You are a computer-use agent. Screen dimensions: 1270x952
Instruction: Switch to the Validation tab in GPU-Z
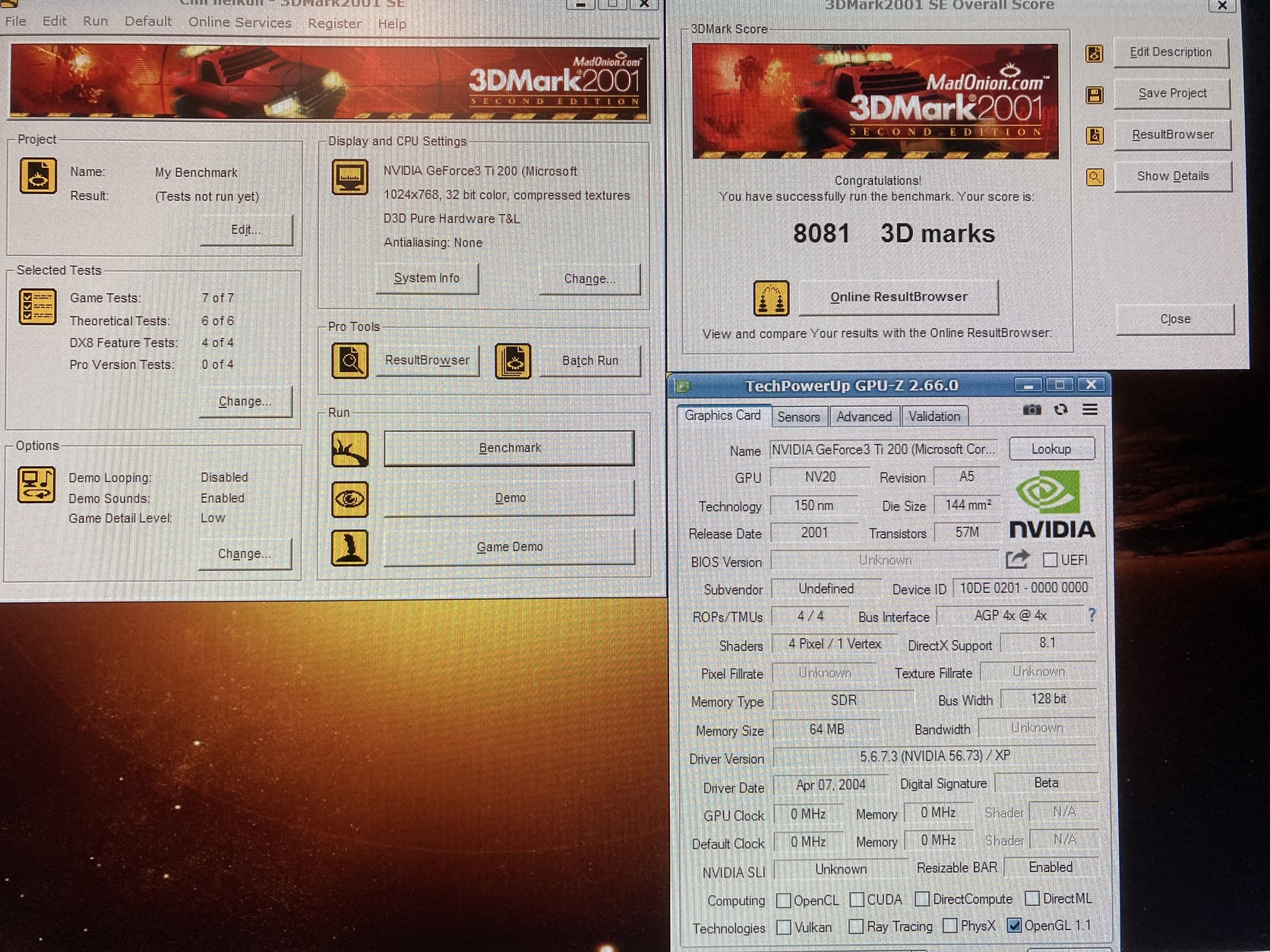pos(934,417)
